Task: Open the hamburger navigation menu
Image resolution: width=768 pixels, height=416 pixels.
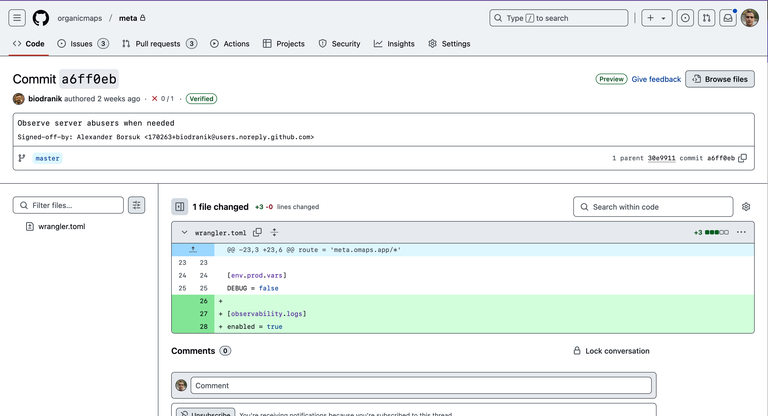Action: tap(17, 18)
